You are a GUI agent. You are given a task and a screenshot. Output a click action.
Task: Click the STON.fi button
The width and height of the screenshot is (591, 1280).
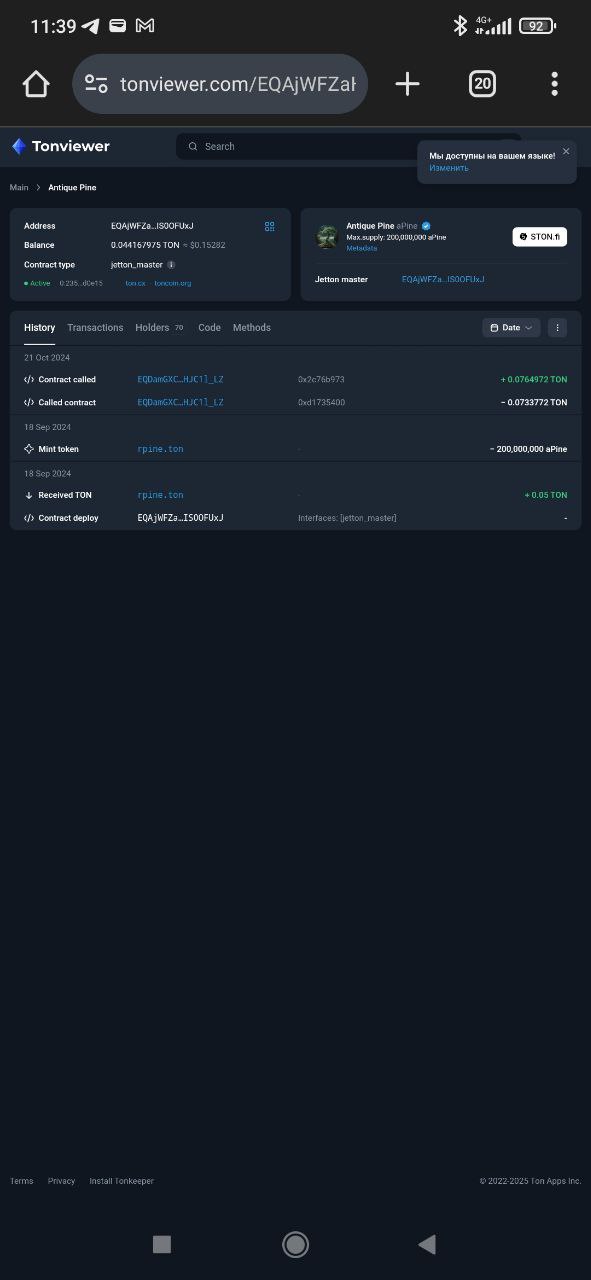coord(540,237)
